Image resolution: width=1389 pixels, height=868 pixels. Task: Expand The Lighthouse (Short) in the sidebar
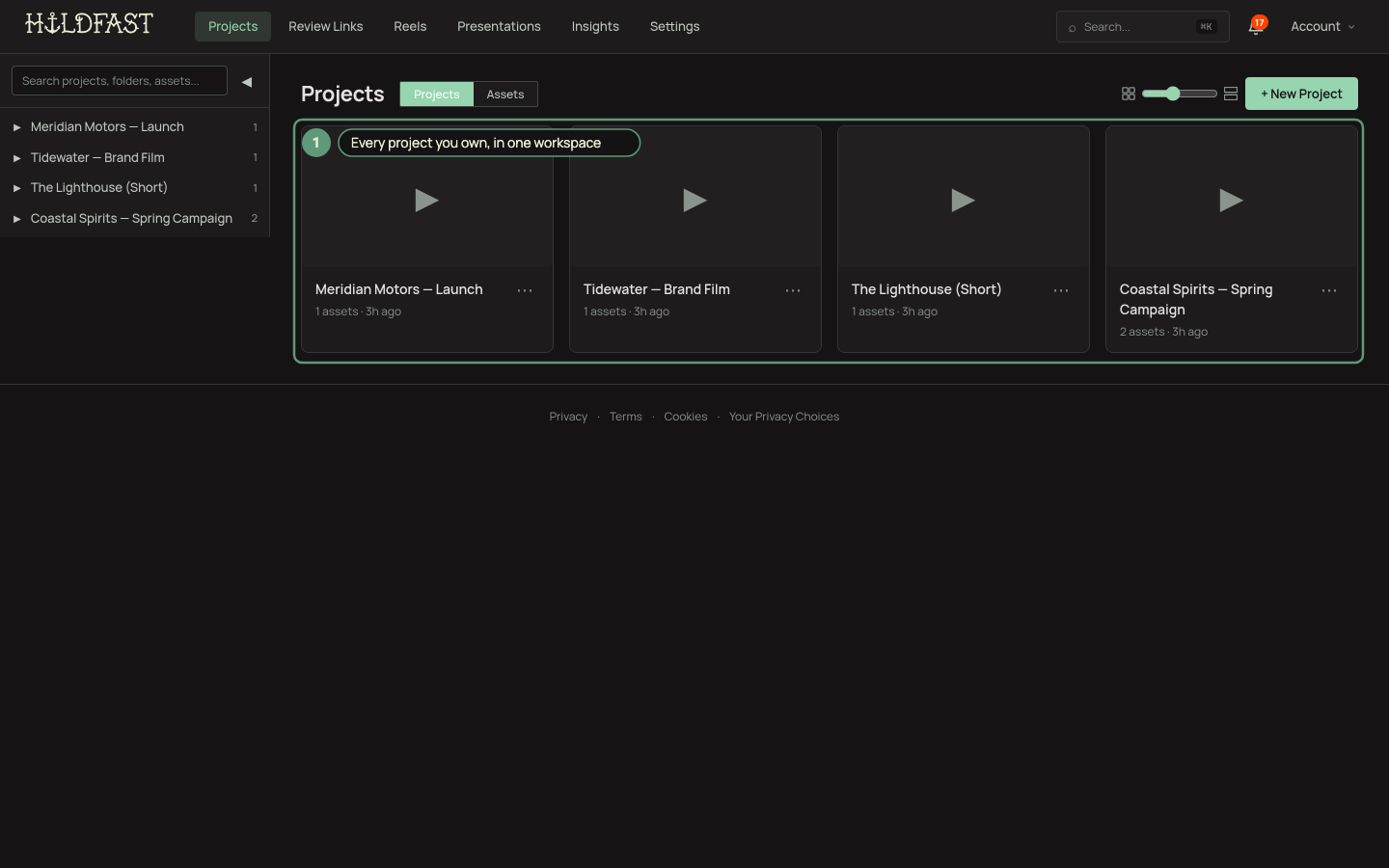coord(16,188)
